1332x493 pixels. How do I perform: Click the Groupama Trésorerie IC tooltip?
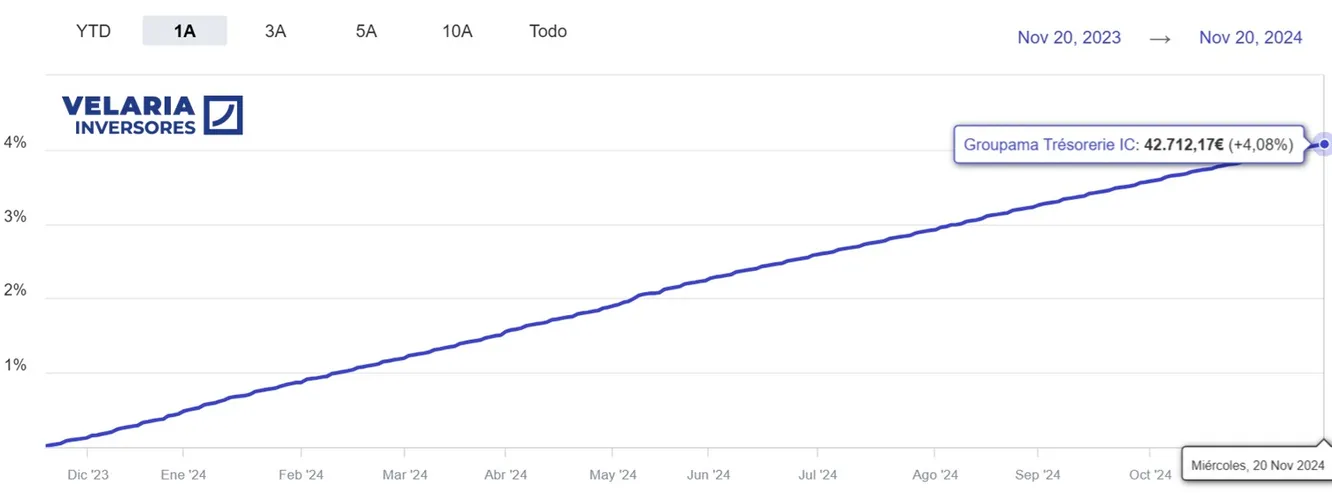coord(1128,145)
